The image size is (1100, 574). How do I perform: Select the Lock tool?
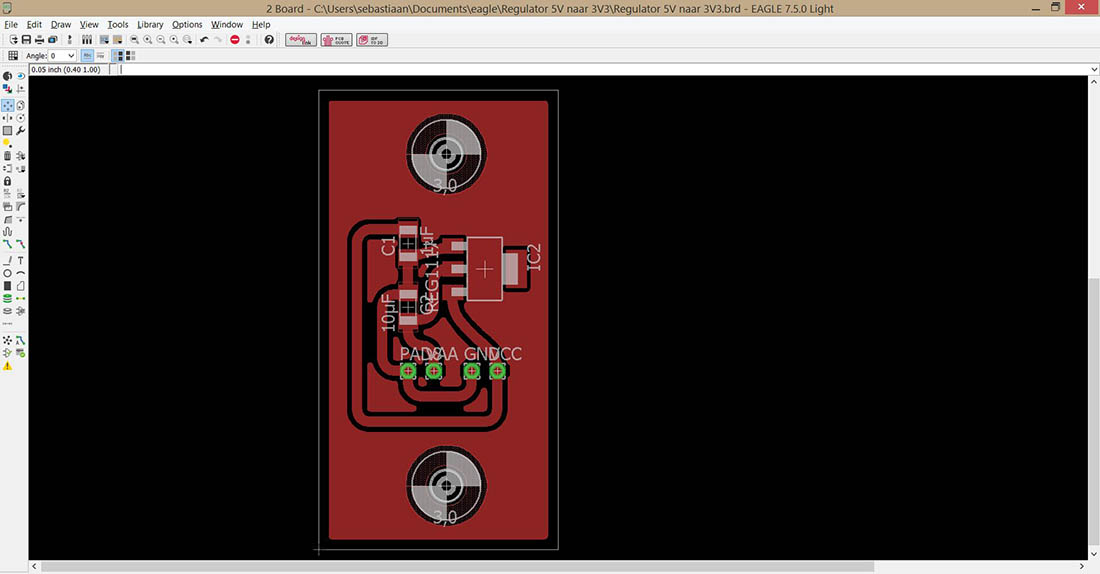[x=7, y=181]
